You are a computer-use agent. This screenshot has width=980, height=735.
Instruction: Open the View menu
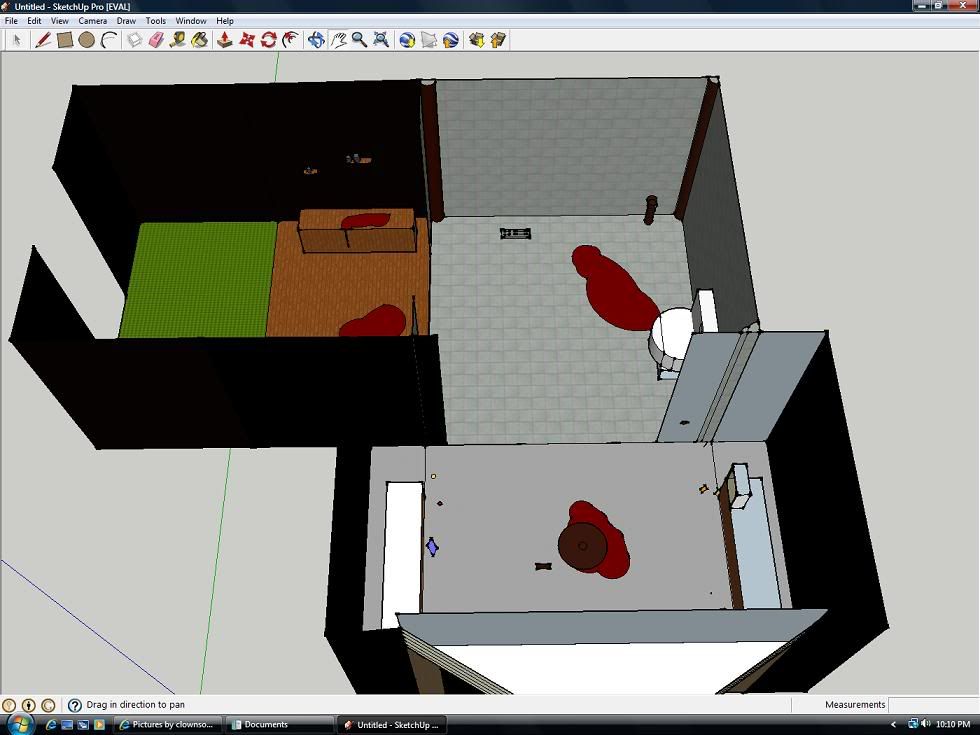60,21
